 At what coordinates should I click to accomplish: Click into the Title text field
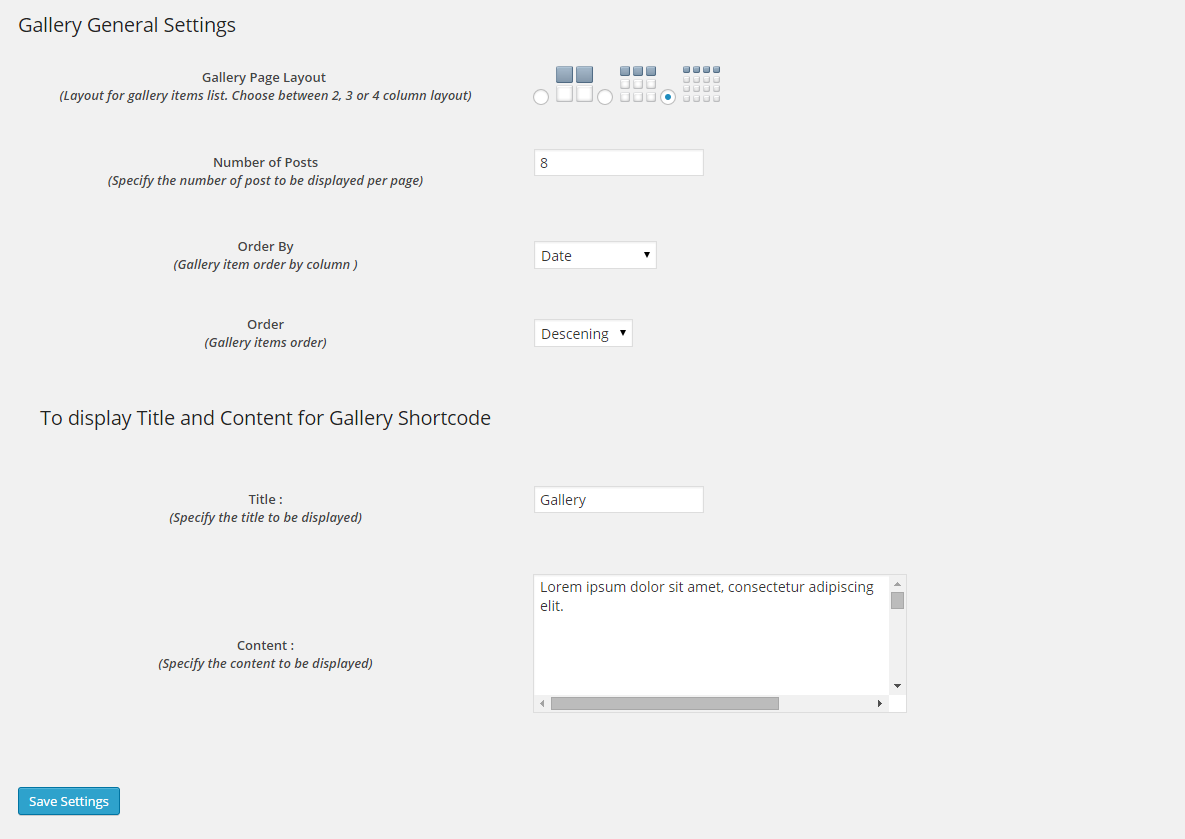click(618, 500)
